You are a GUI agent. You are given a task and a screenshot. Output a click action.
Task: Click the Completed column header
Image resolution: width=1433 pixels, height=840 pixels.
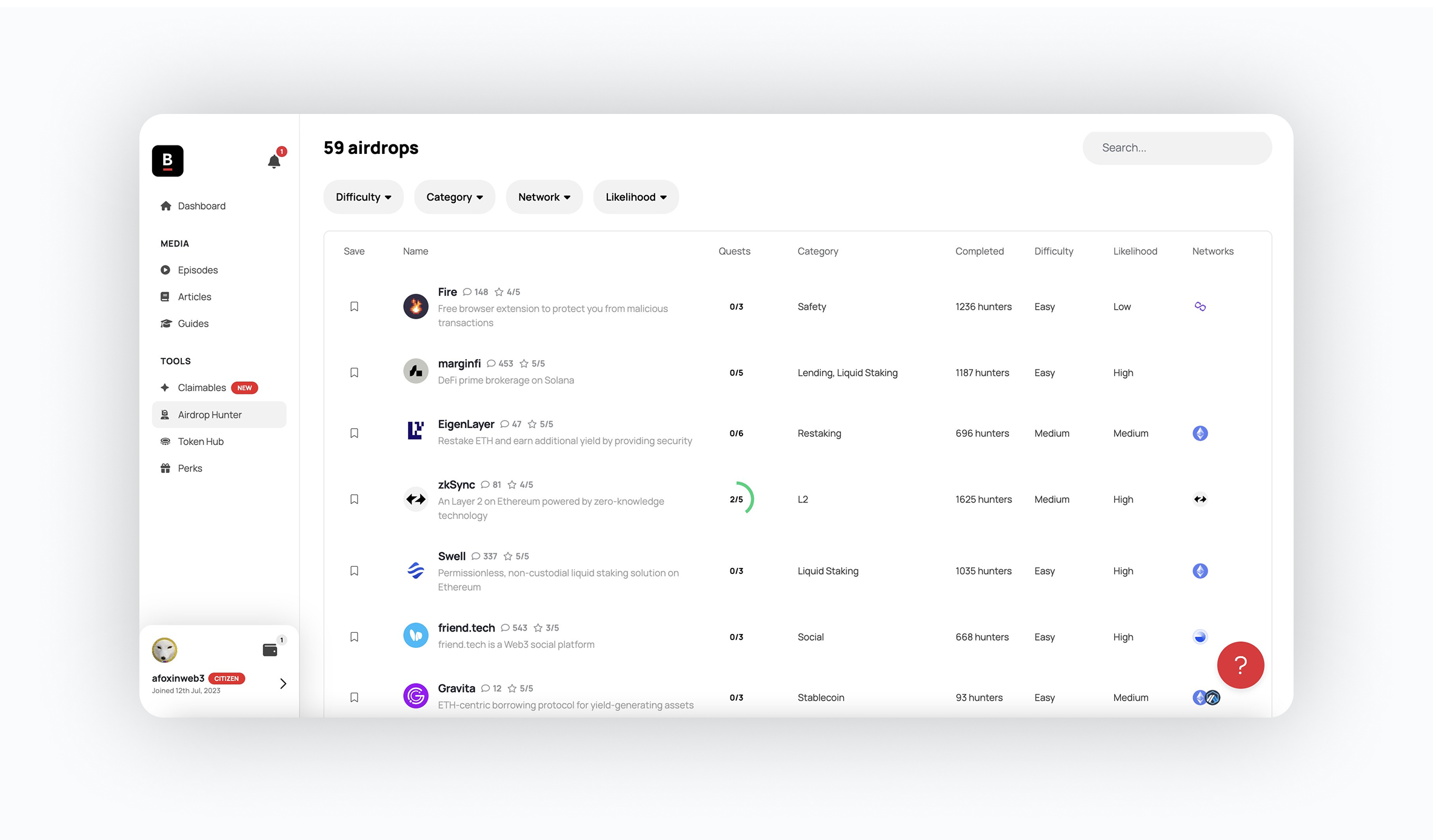coord(980,251)
